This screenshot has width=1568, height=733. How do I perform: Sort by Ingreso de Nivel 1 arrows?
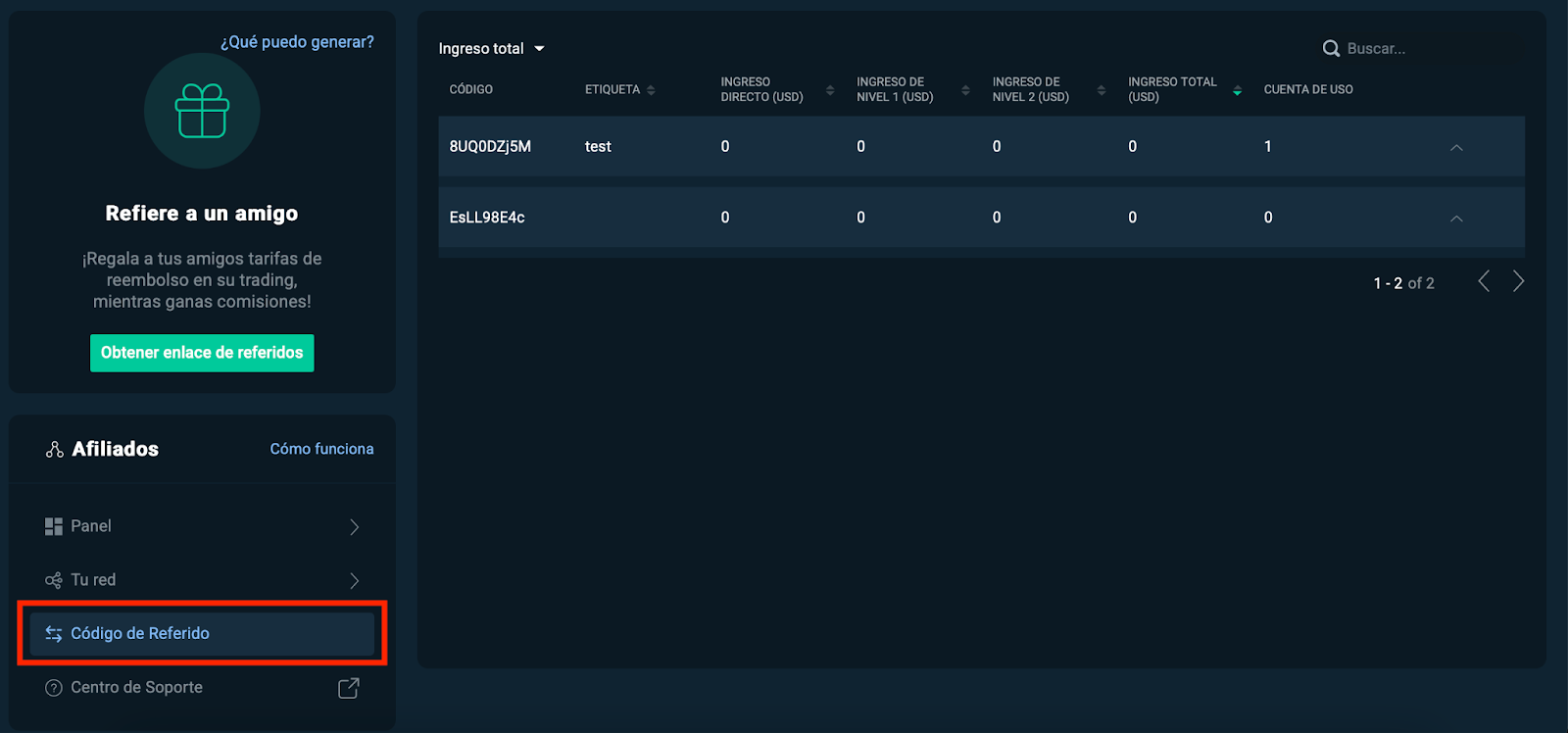pyautogui.click(x=965, y=90)
